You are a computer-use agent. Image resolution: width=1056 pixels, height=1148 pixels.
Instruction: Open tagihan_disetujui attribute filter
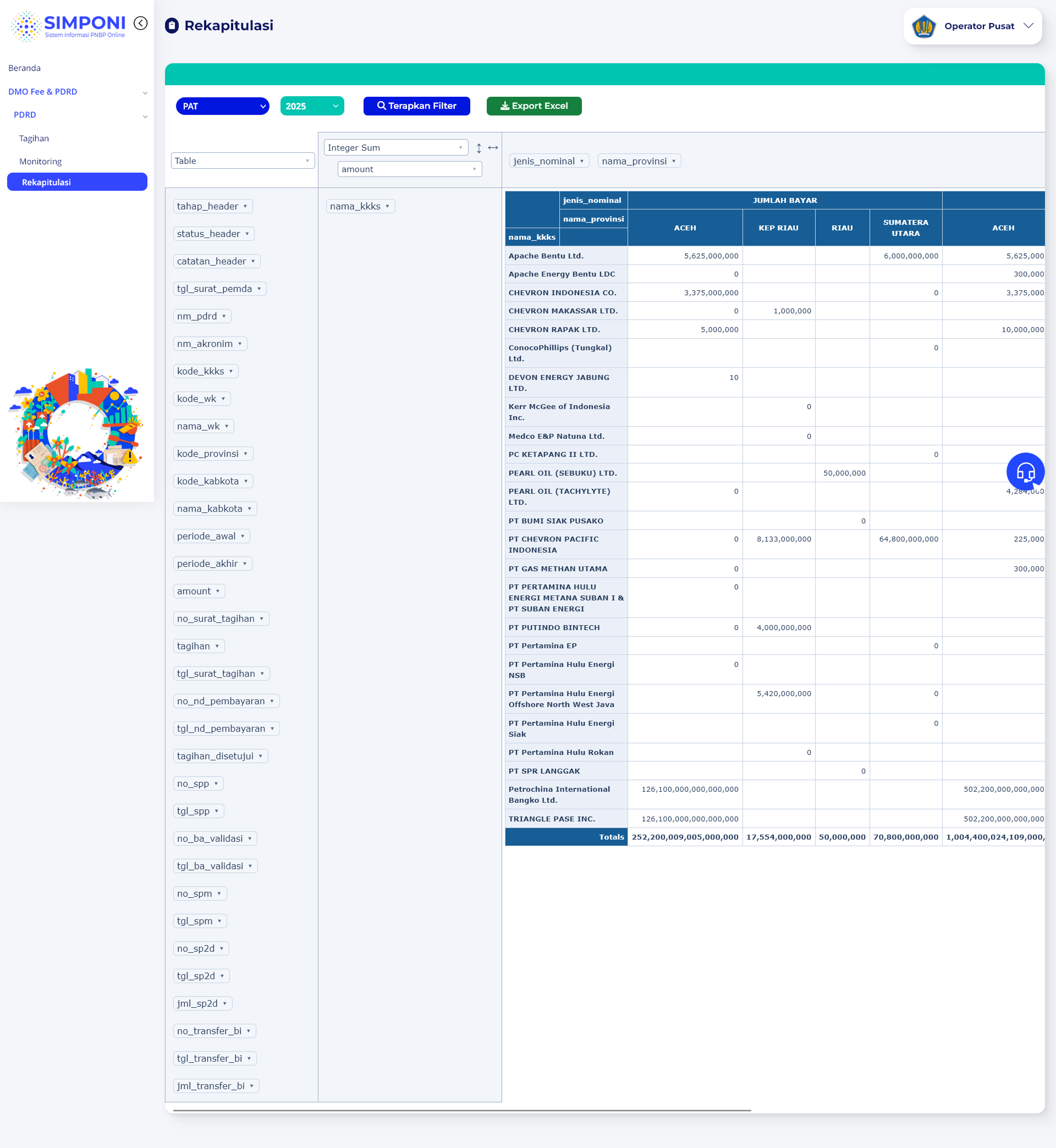(261, 756)
